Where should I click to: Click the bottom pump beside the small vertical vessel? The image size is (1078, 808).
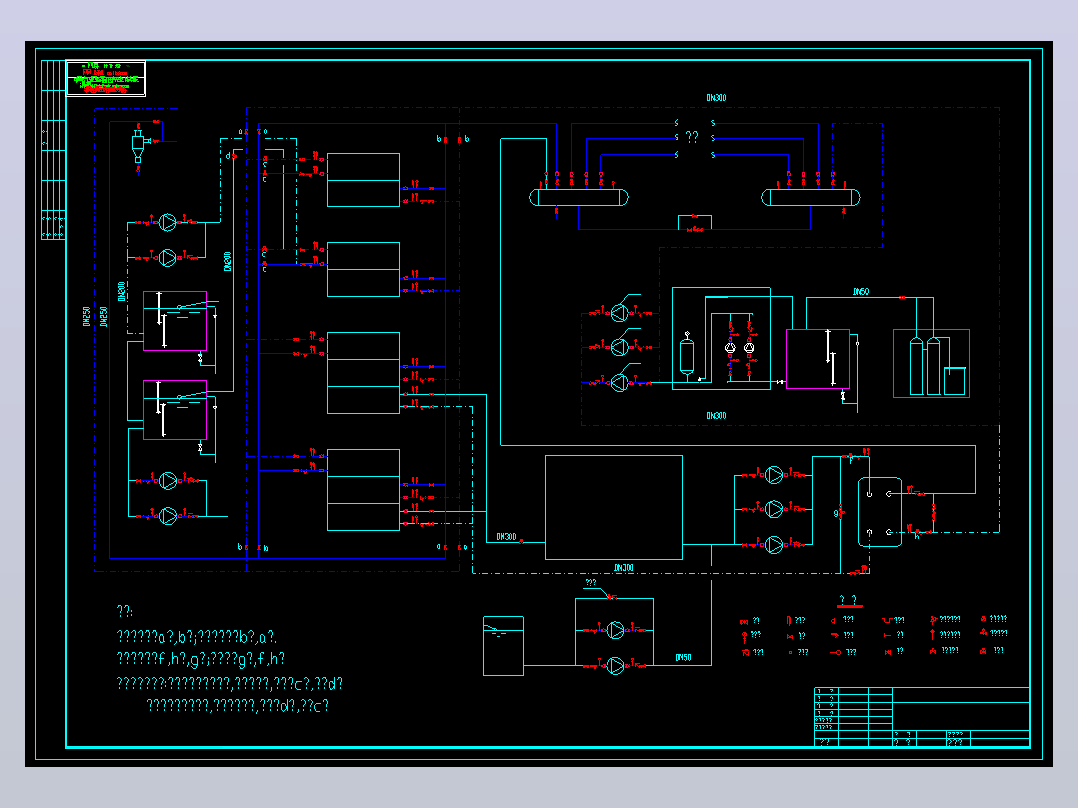619,382
